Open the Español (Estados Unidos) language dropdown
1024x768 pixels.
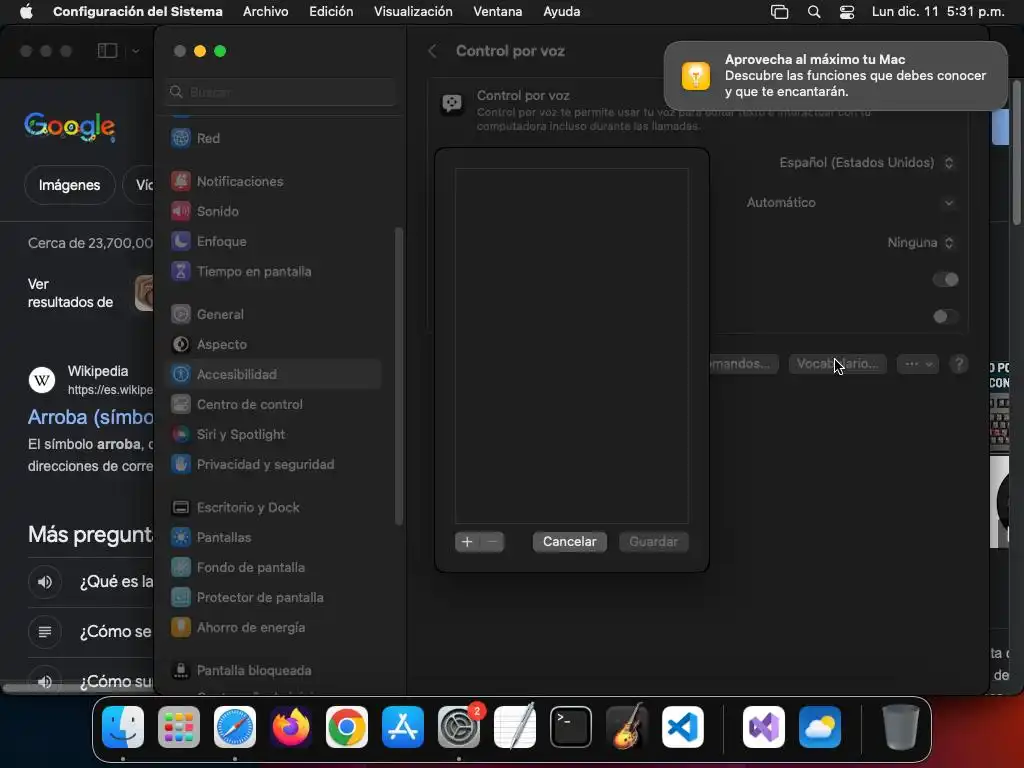pyautogui.click(x=867, y=163)
